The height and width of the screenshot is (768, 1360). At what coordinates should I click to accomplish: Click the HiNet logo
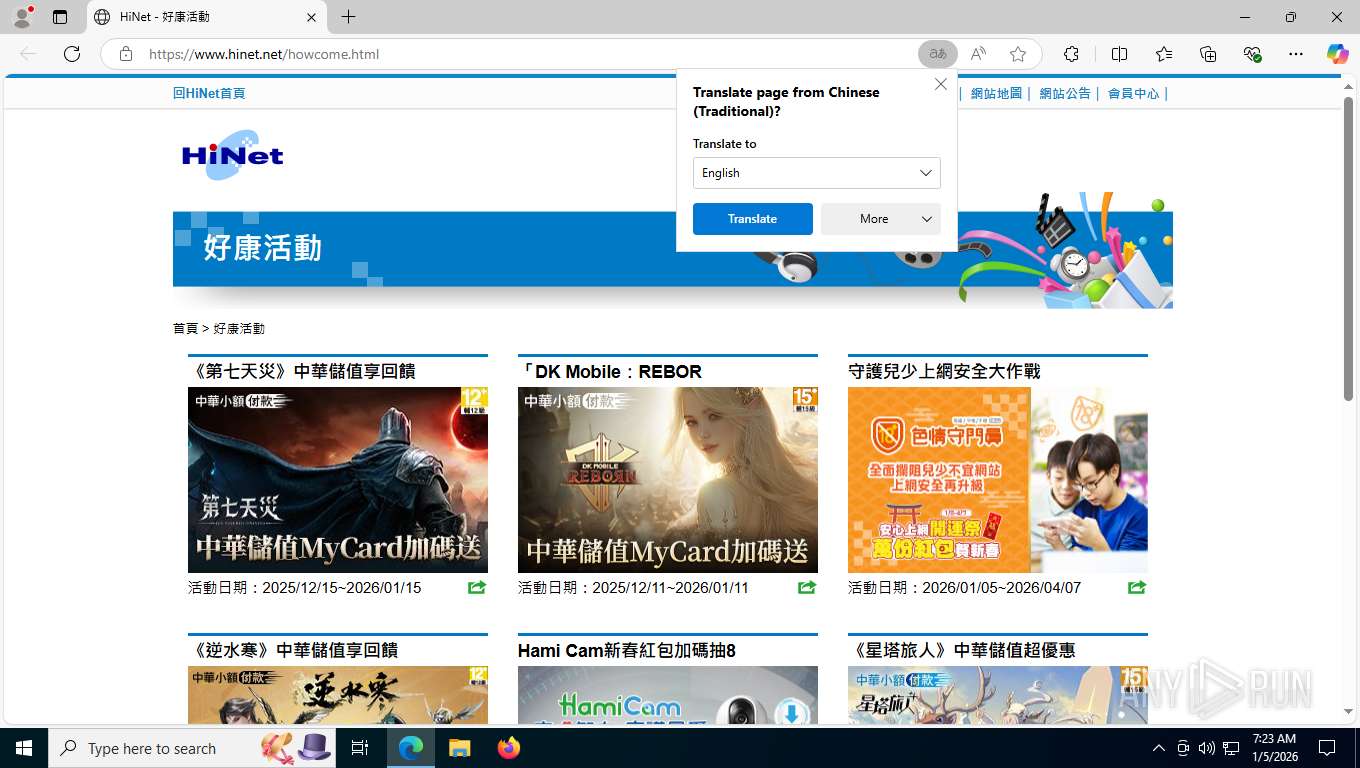233,155
